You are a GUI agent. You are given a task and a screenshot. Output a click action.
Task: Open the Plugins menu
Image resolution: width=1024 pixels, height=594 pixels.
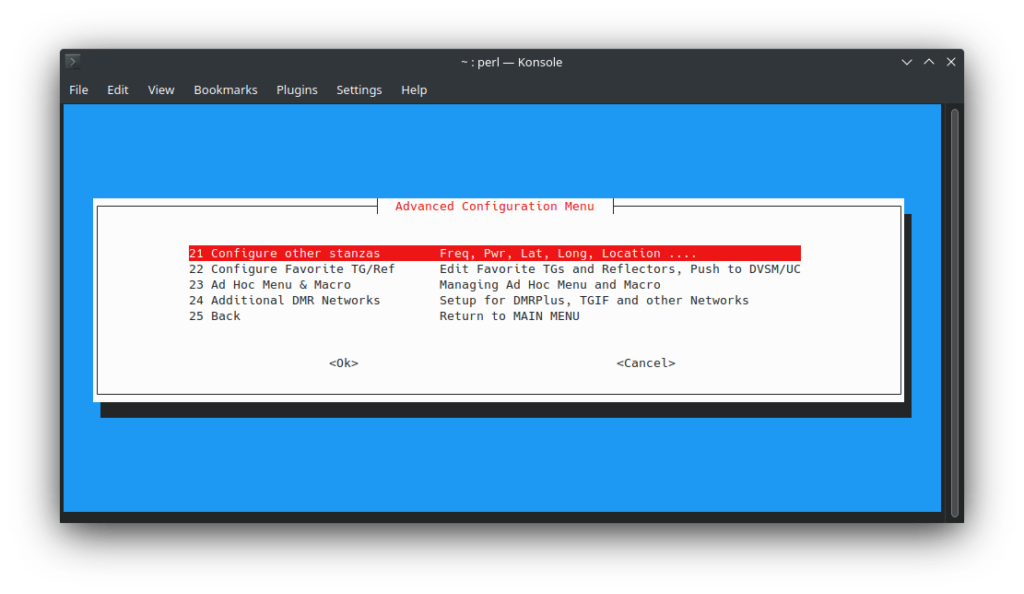pos(296,90)
